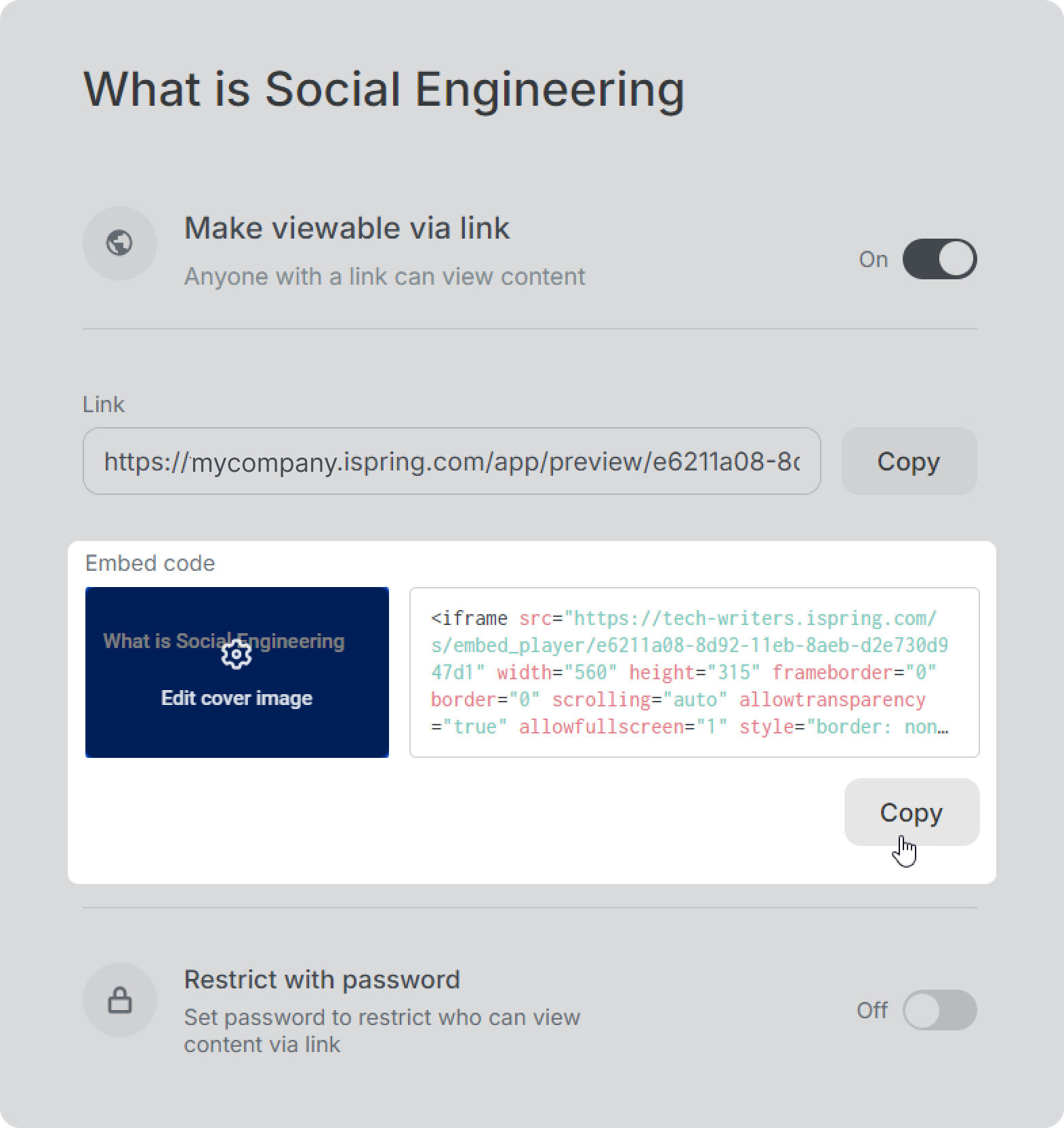Click the Set password to restrict description text
Screen dimensions: 1064x1128
[382, 1030]
